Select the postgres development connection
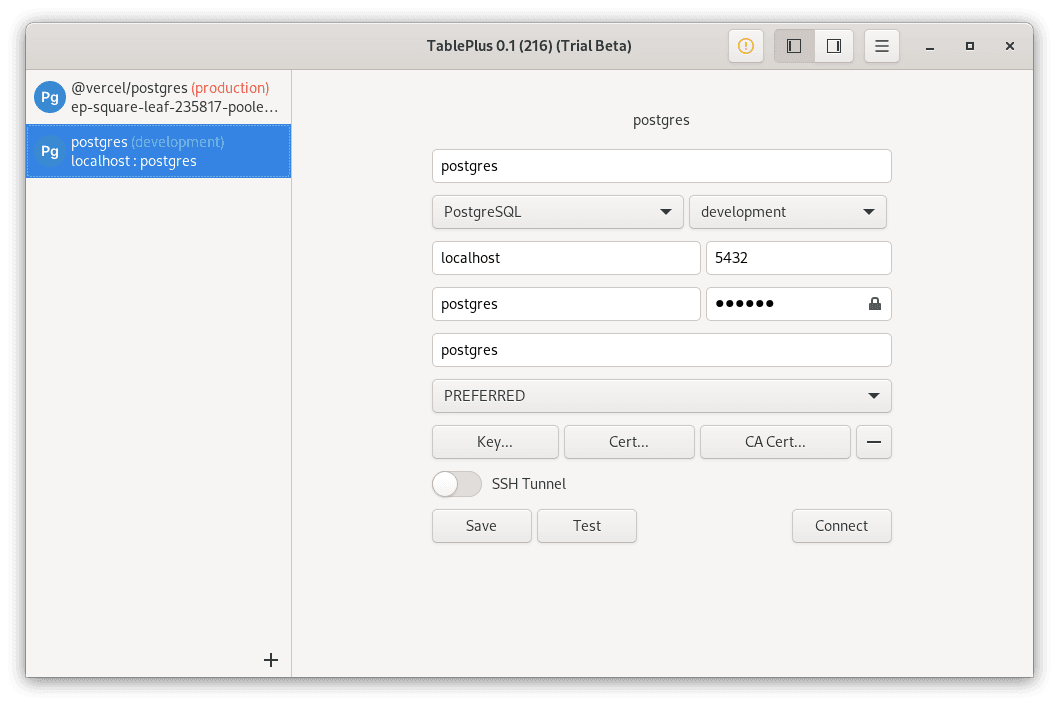Screen dimensions: 1059x706 (160, 151)
